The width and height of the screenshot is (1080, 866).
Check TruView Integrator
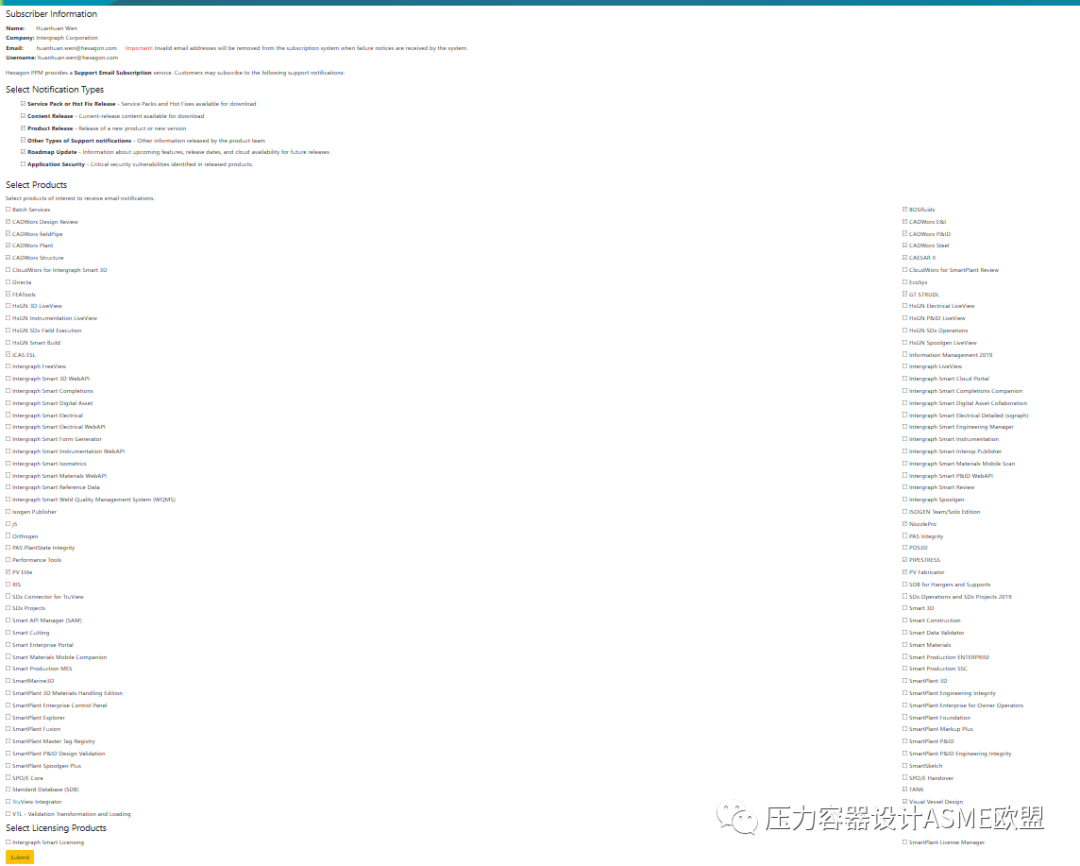8,802
